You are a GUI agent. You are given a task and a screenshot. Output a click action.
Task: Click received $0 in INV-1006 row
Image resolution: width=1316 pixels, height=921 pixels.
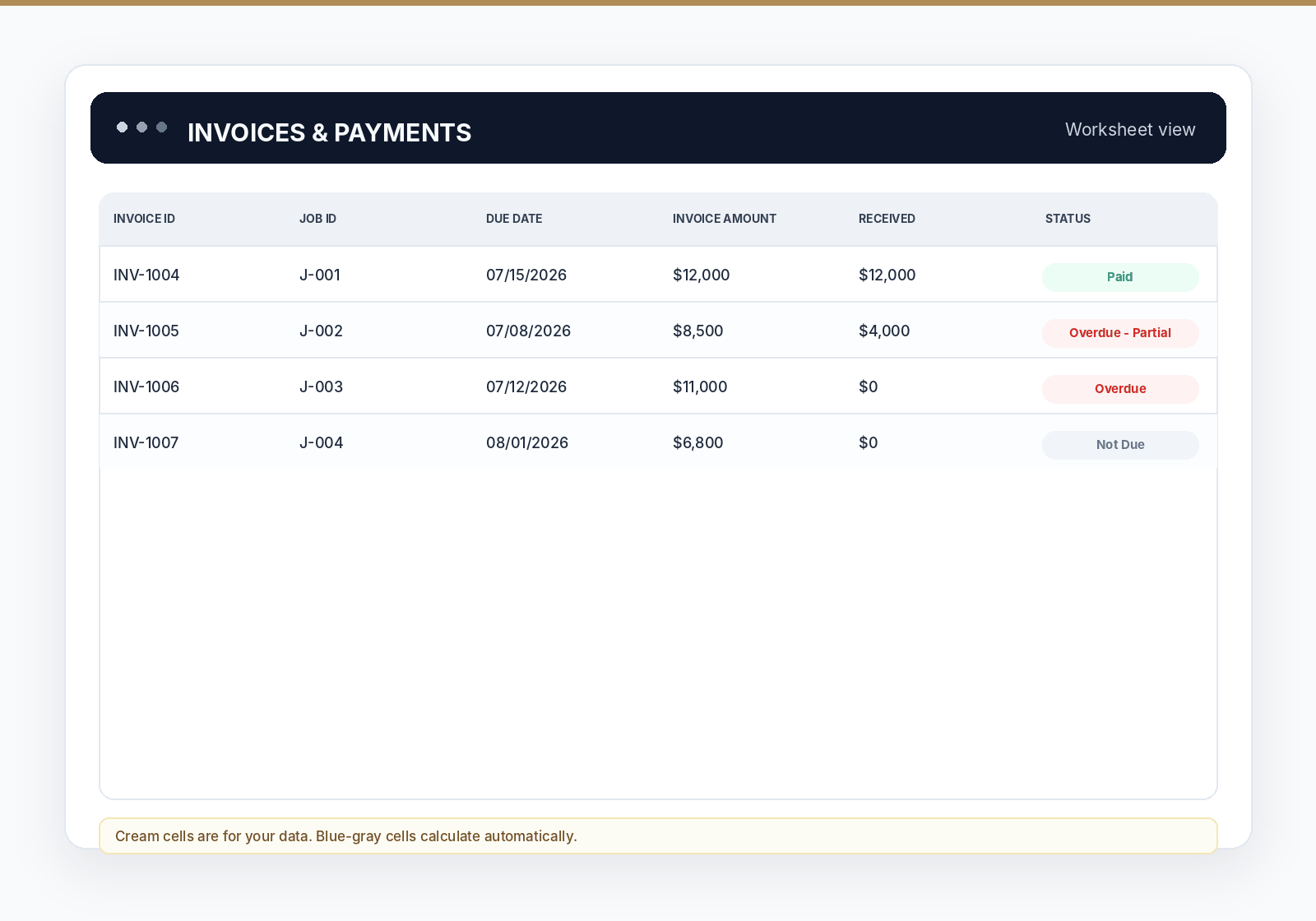click(869, 386)
